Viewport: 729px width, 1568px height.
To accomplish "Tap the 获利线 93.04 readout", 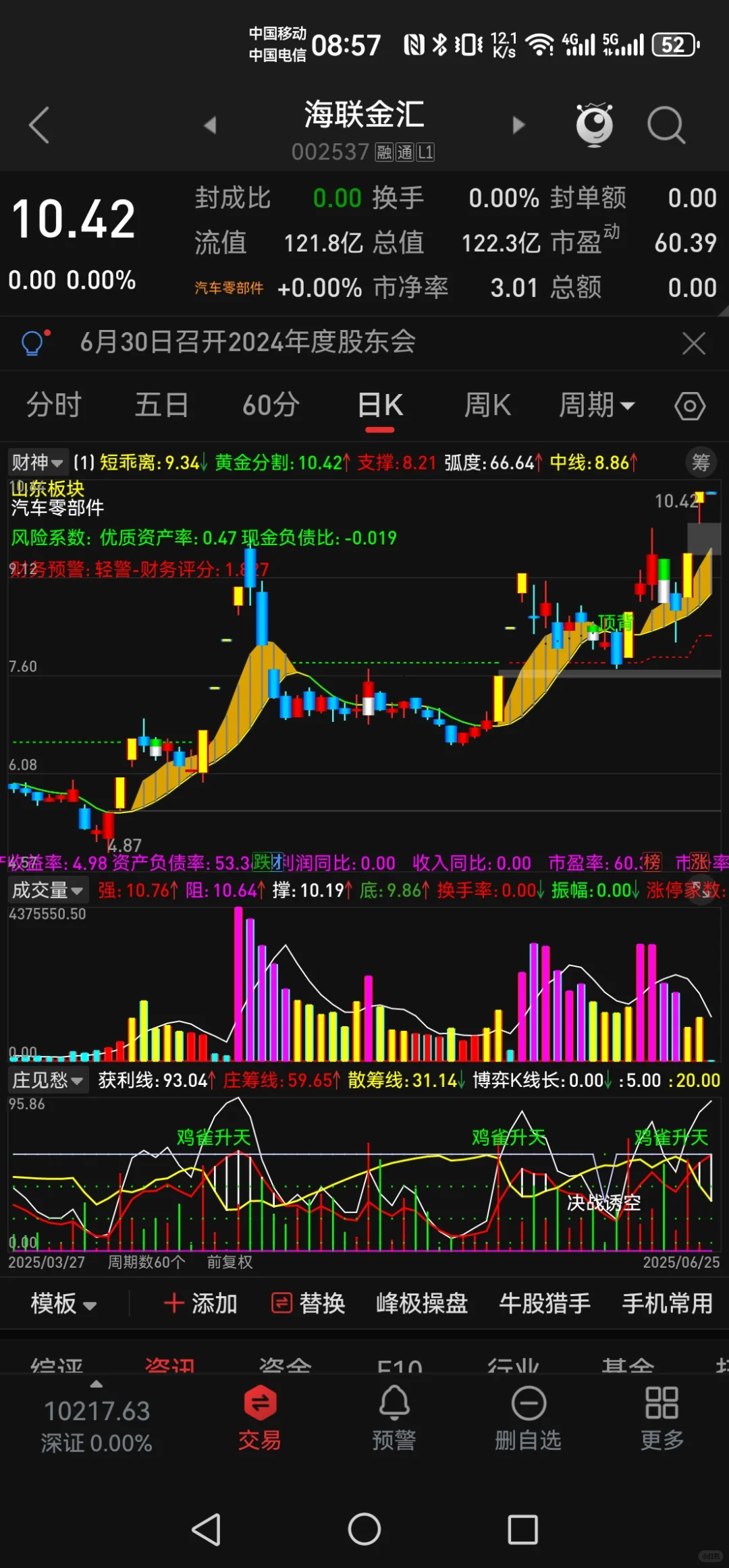I will tap(157, 1080).
